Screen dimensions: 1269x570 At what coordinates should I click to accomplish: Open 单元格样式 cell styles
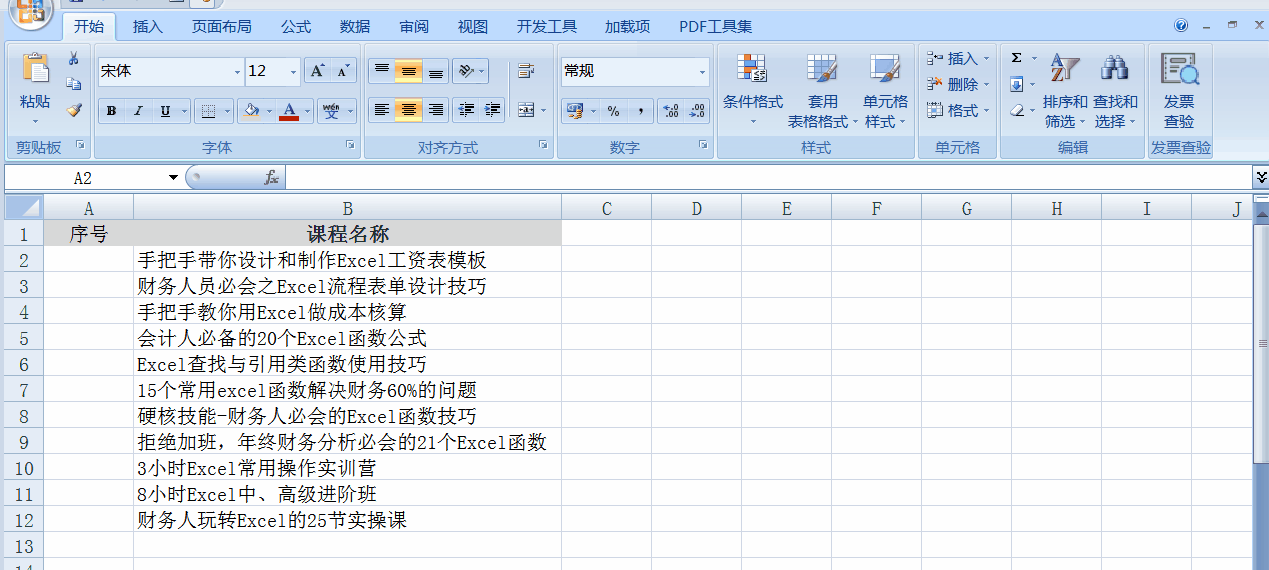(x=885, y=91)
